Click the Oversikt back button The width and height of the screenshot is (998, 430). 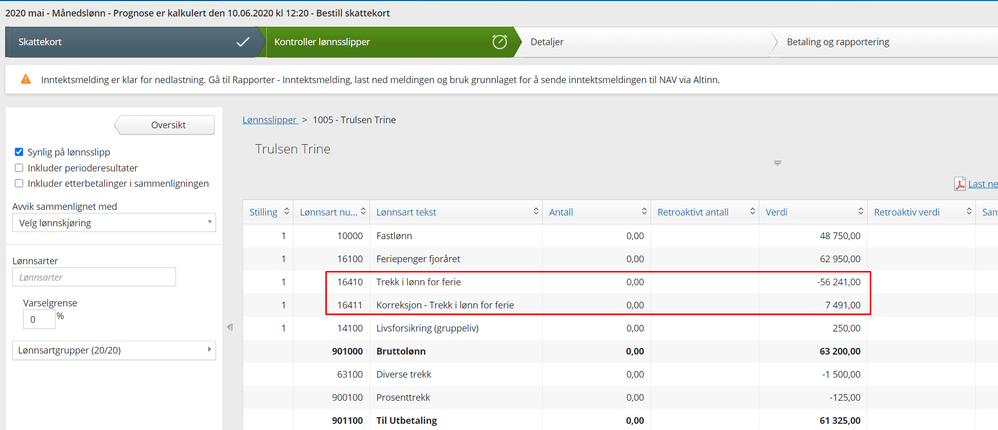166,125
